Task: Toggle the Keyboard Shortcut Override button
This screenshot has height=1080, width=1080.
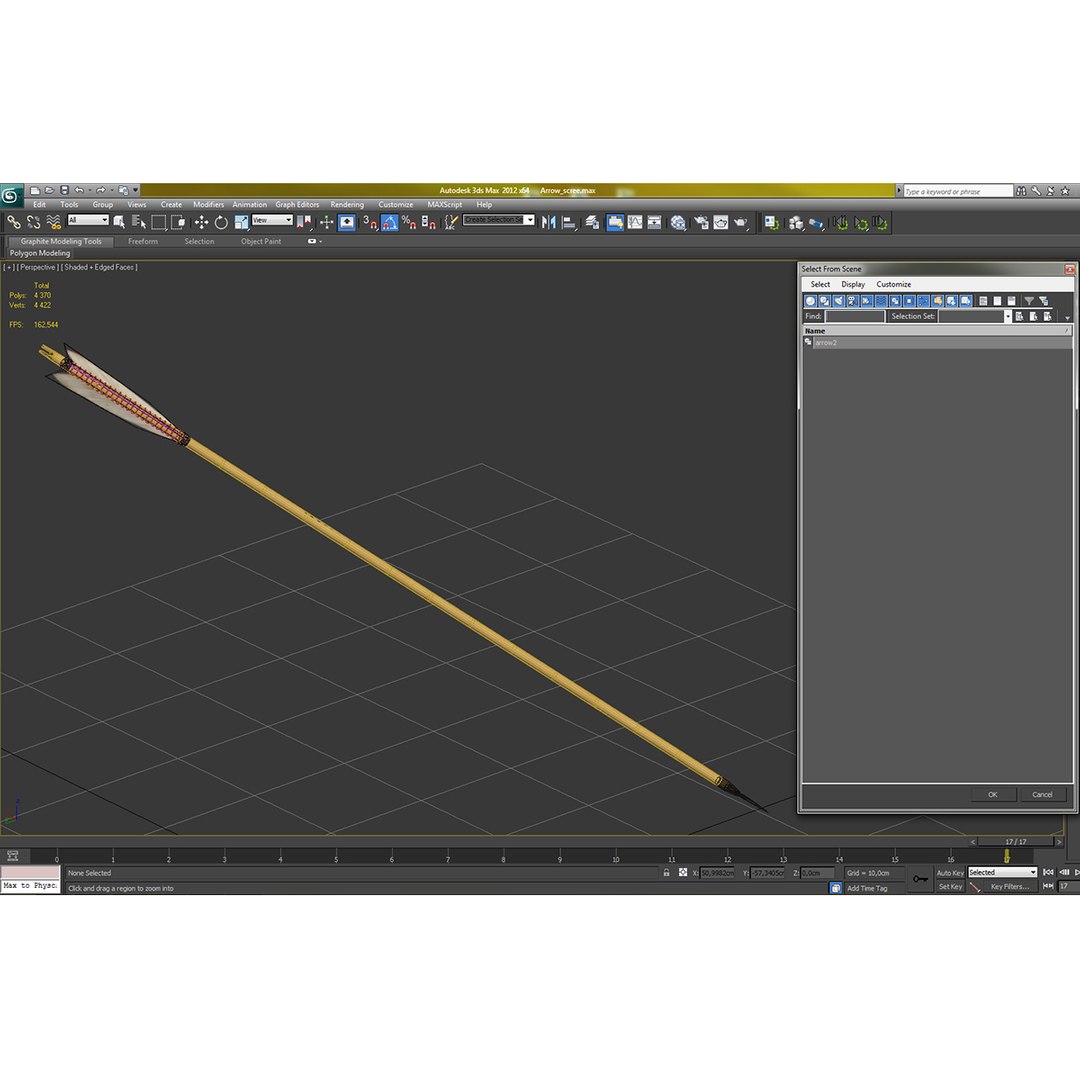Action: (x=346, y=222)
